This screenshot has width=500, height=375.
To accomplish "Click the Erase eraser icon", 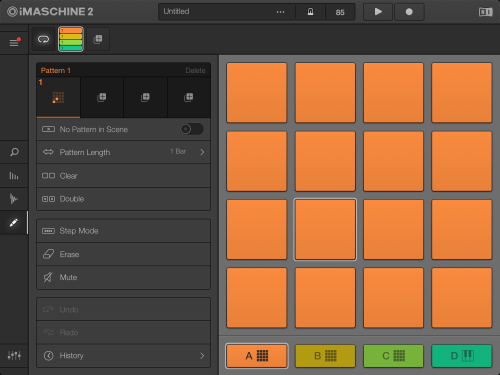I will tap(48, 254).
